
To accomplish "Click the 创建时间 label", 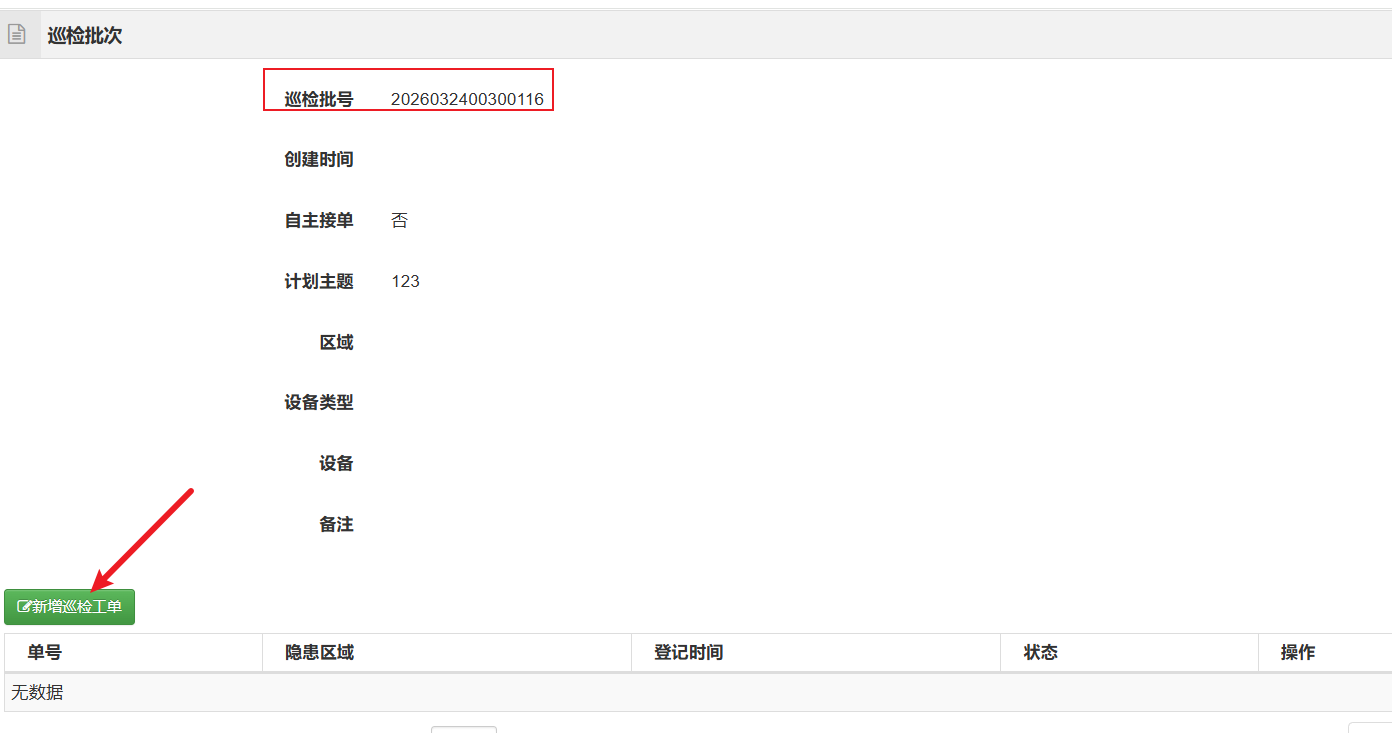I will [319, 160].
